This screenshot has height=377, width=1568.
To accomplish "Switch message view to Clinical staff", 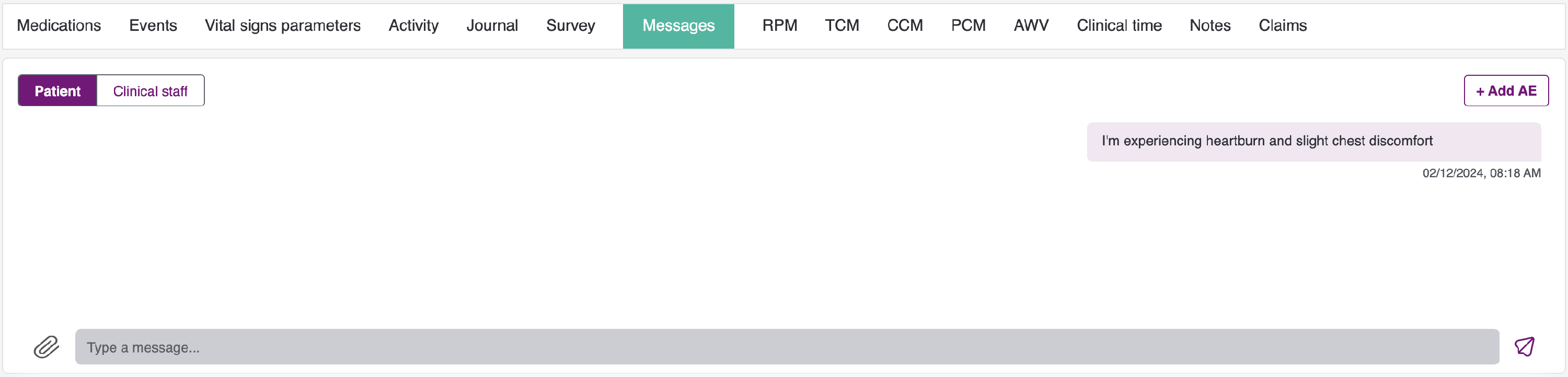I will 151,91.
